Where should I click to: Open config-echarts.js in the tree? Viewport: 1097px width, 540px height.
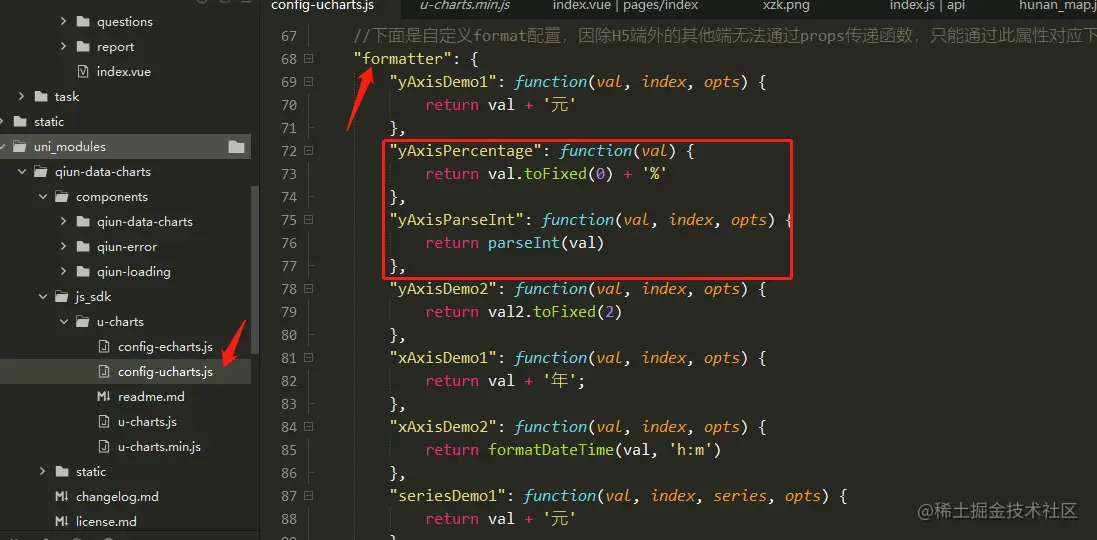coord(165,346)
